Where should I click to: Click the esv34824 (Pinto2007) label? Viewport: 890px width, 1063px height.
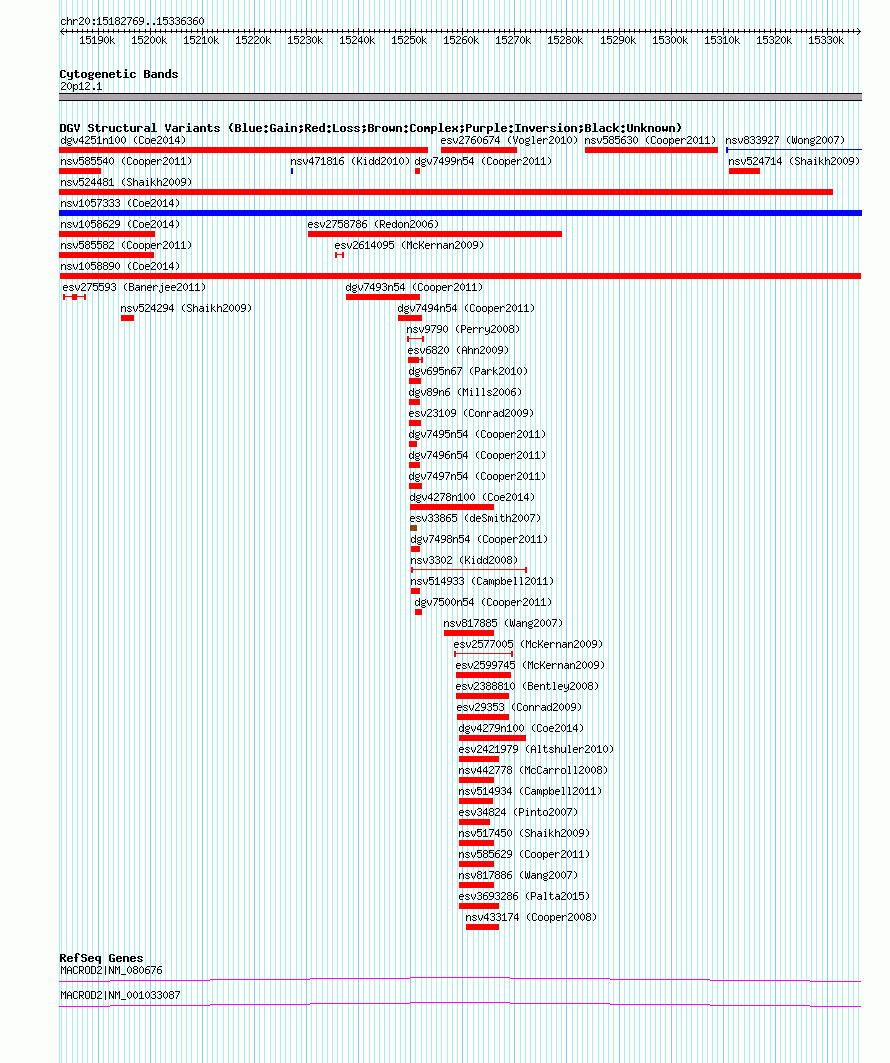pos(519,813)
